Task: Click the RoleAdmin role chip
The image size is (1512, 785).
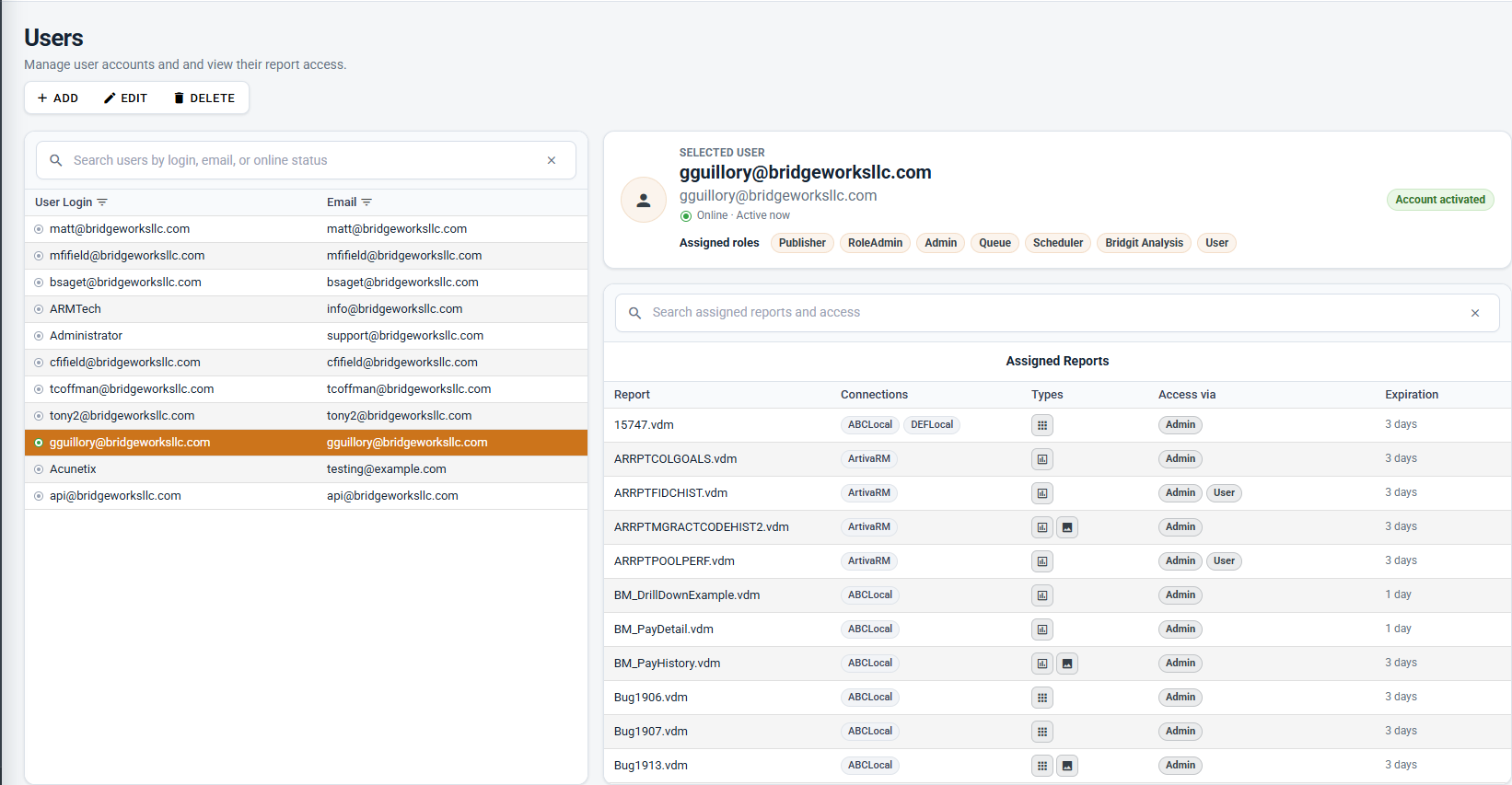Action: (875, 243)
